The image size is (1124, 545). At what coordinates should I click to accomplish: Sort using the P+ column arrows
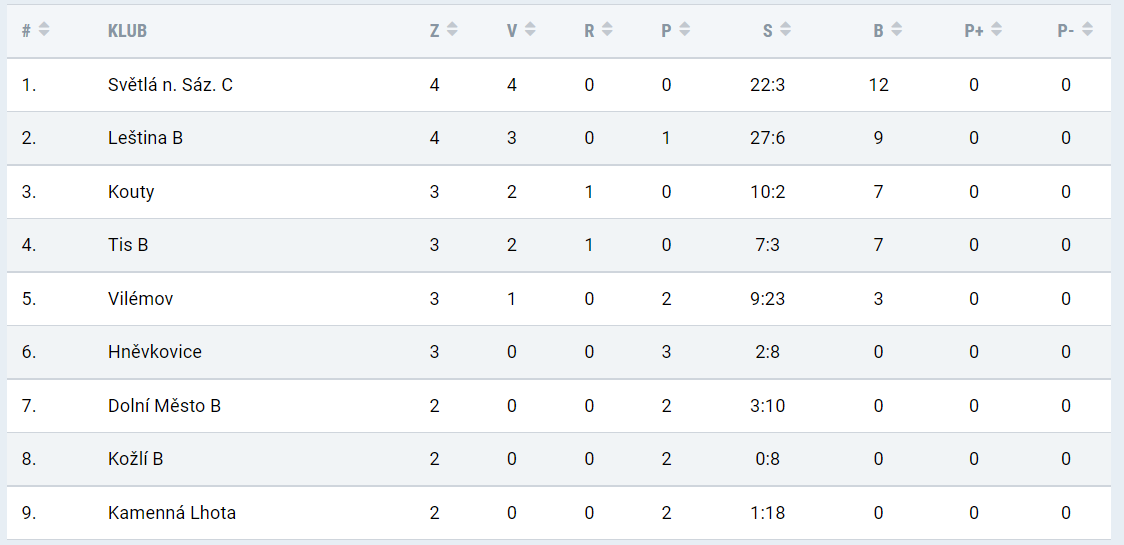[996, 30]
